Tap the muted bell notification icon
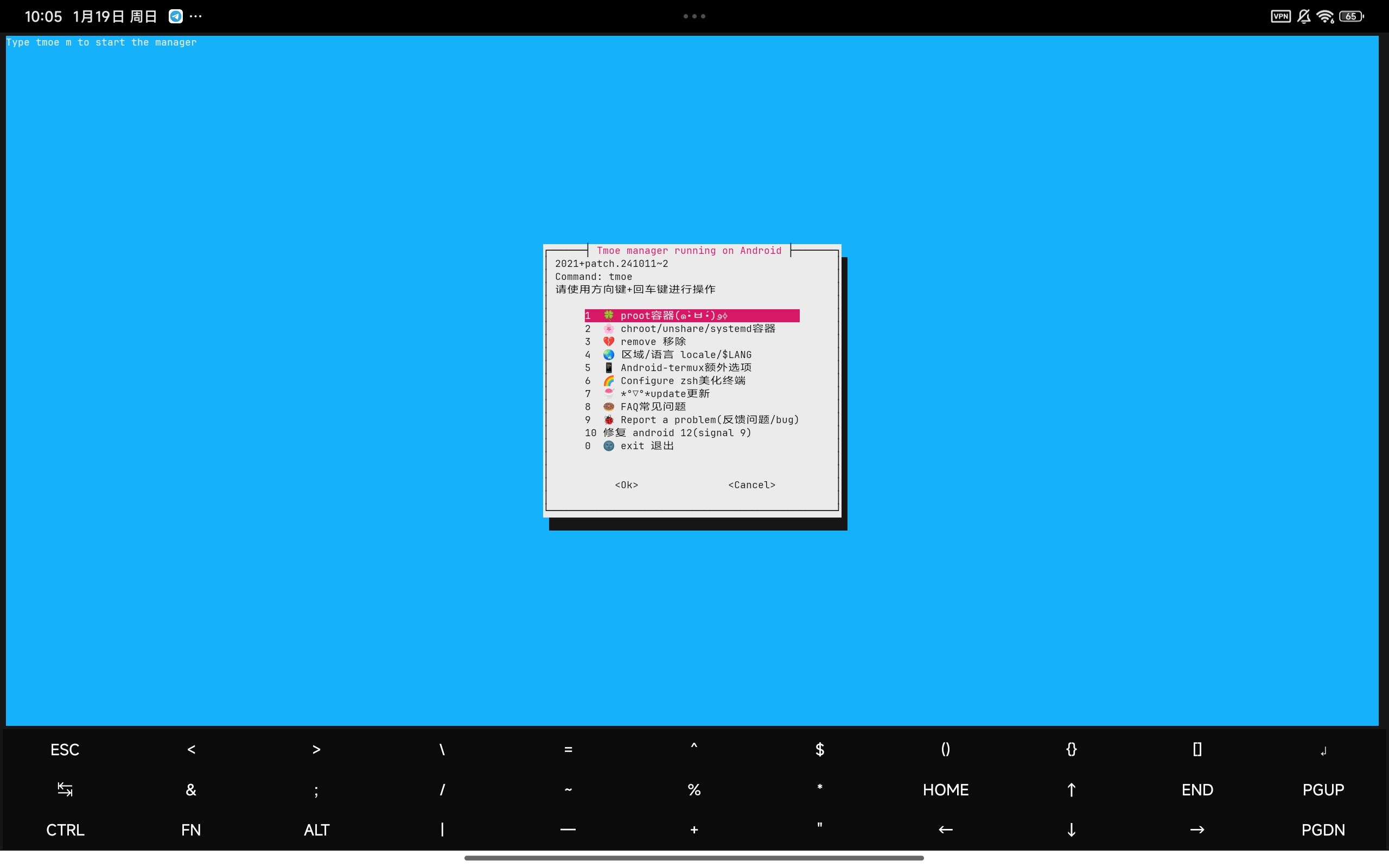Screen dimensions: 1389x868 (x=1304, y=16)
